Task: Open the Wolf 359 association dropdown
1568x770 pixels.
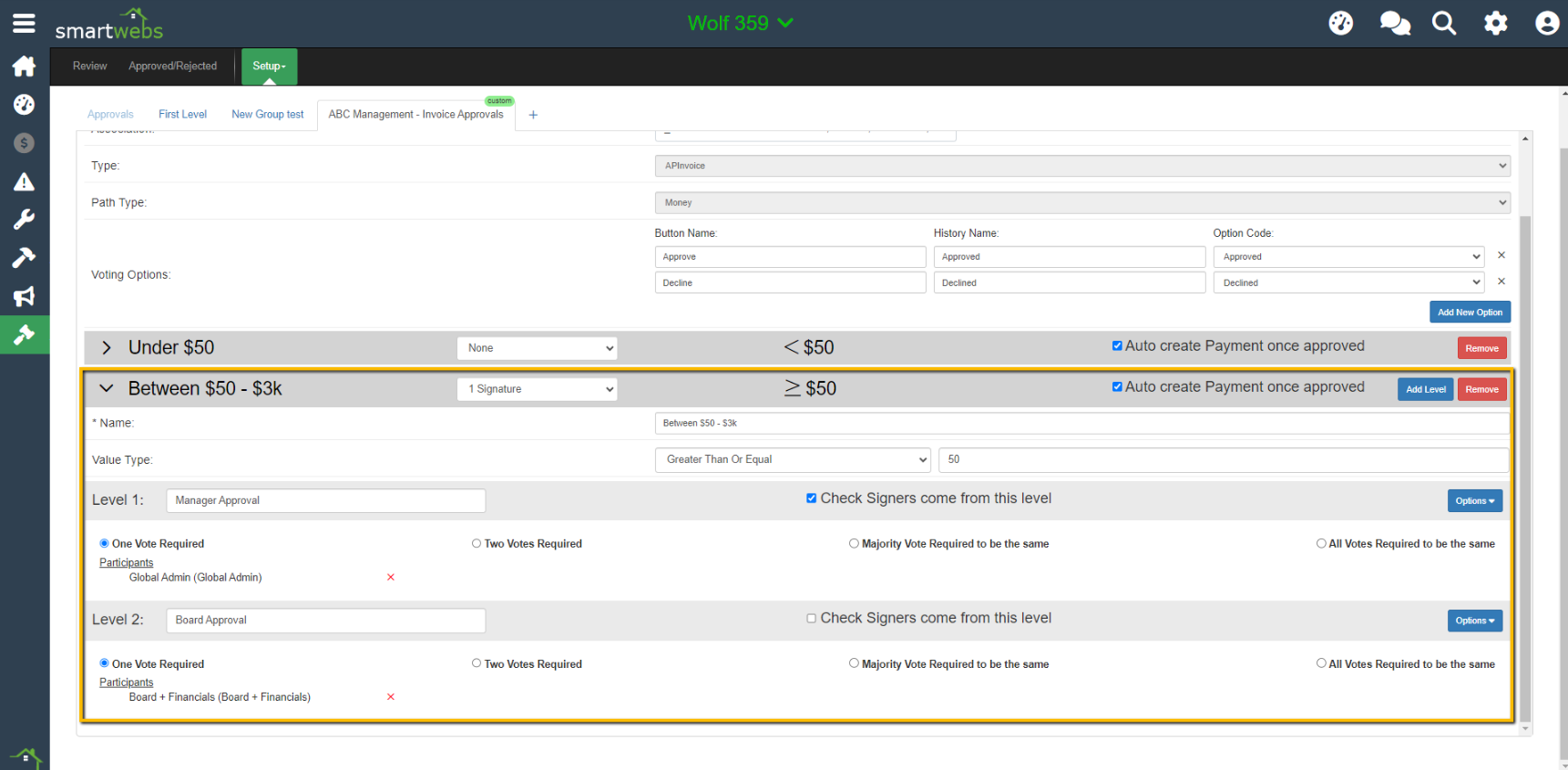Action: click(x=740, y=23)
